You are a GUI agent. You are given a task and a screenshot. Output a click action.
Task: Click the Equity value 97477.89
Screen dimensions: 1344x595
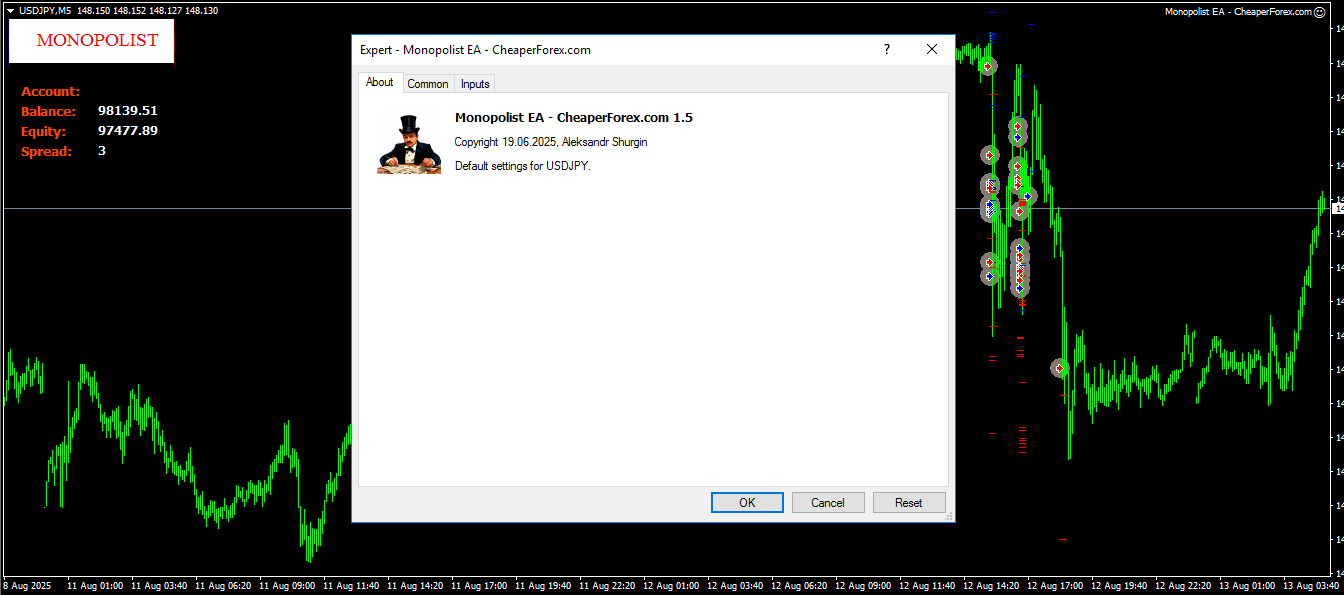(128, 131)
